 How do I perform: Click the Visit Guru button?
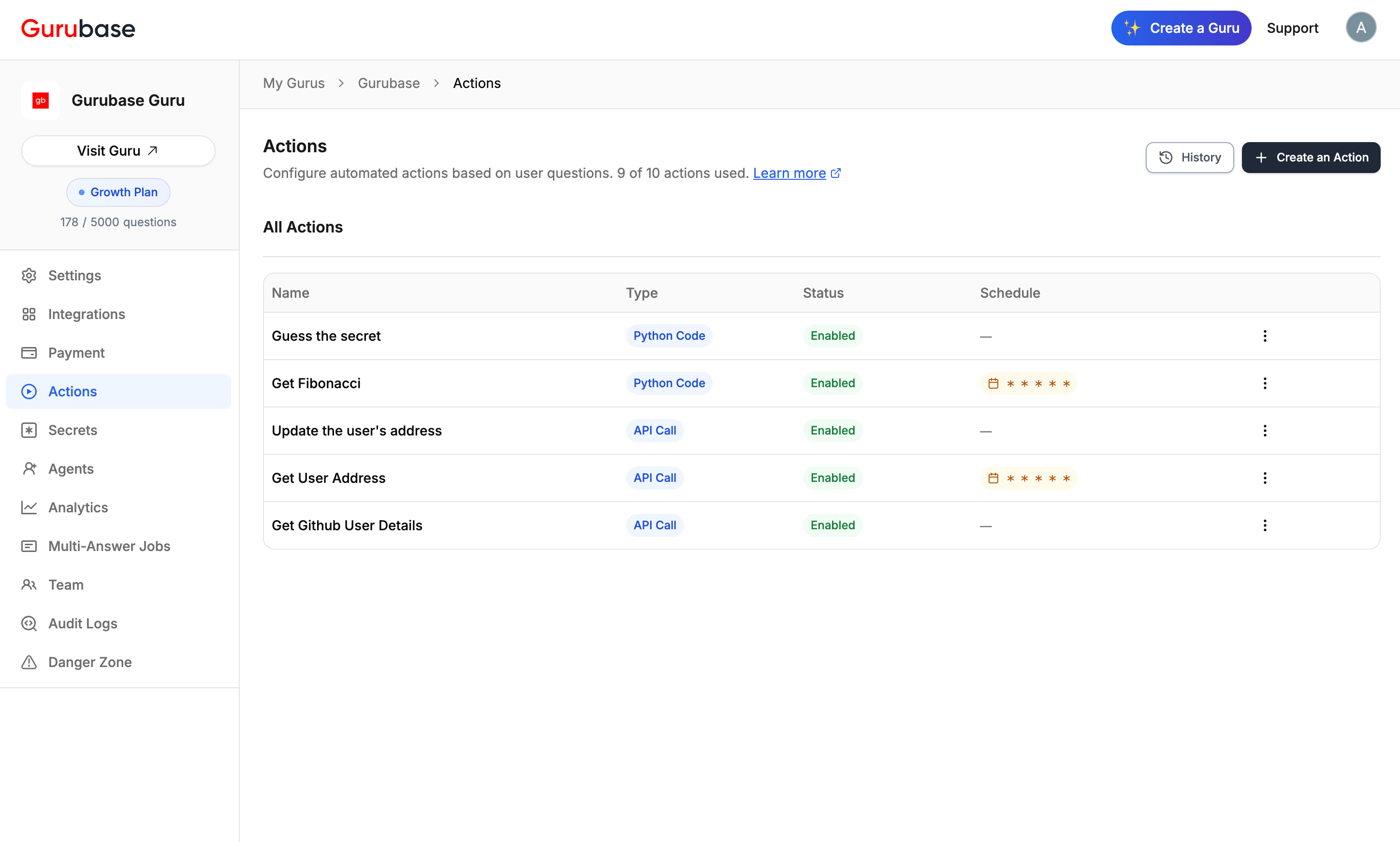tap(118, 150)
